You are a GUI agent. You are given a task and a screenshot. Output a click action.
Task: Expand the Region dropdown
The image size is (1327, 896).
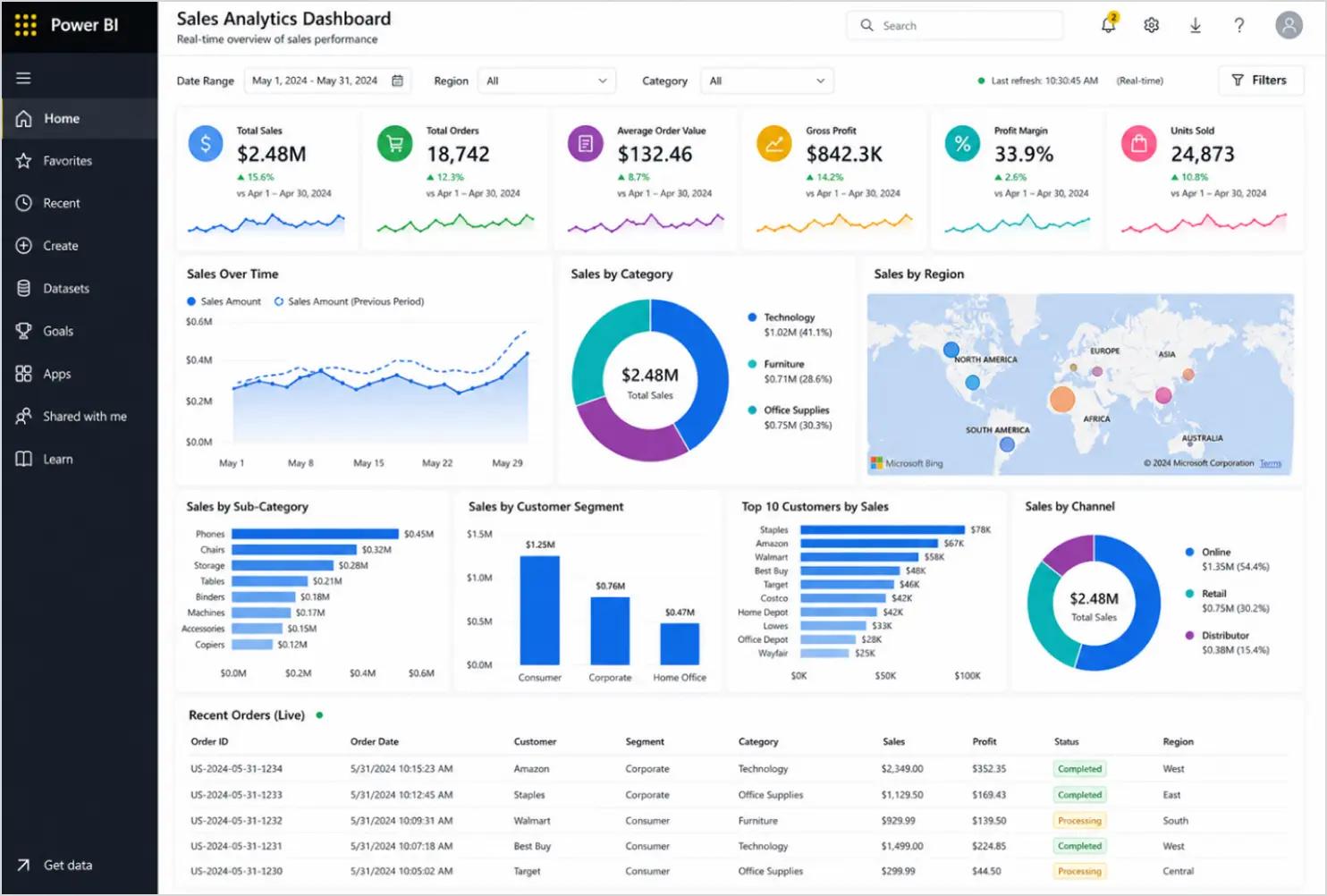pos(547,80)
